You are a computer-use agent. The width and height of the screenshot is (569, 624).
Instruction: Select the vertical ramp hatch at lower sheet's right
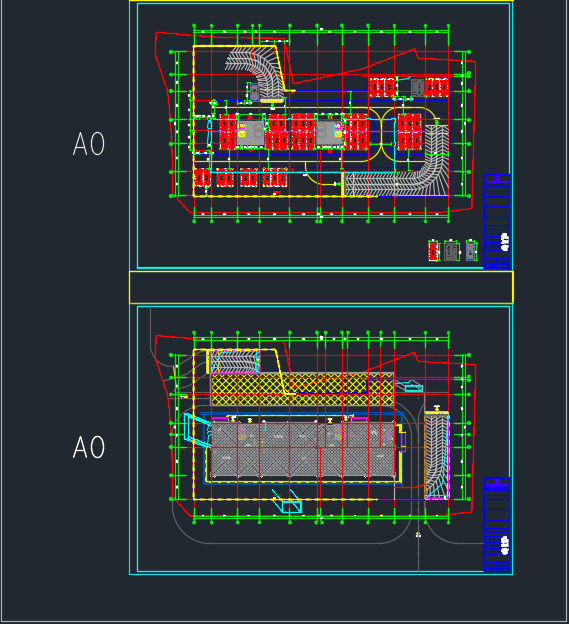[x=437, y=456]
